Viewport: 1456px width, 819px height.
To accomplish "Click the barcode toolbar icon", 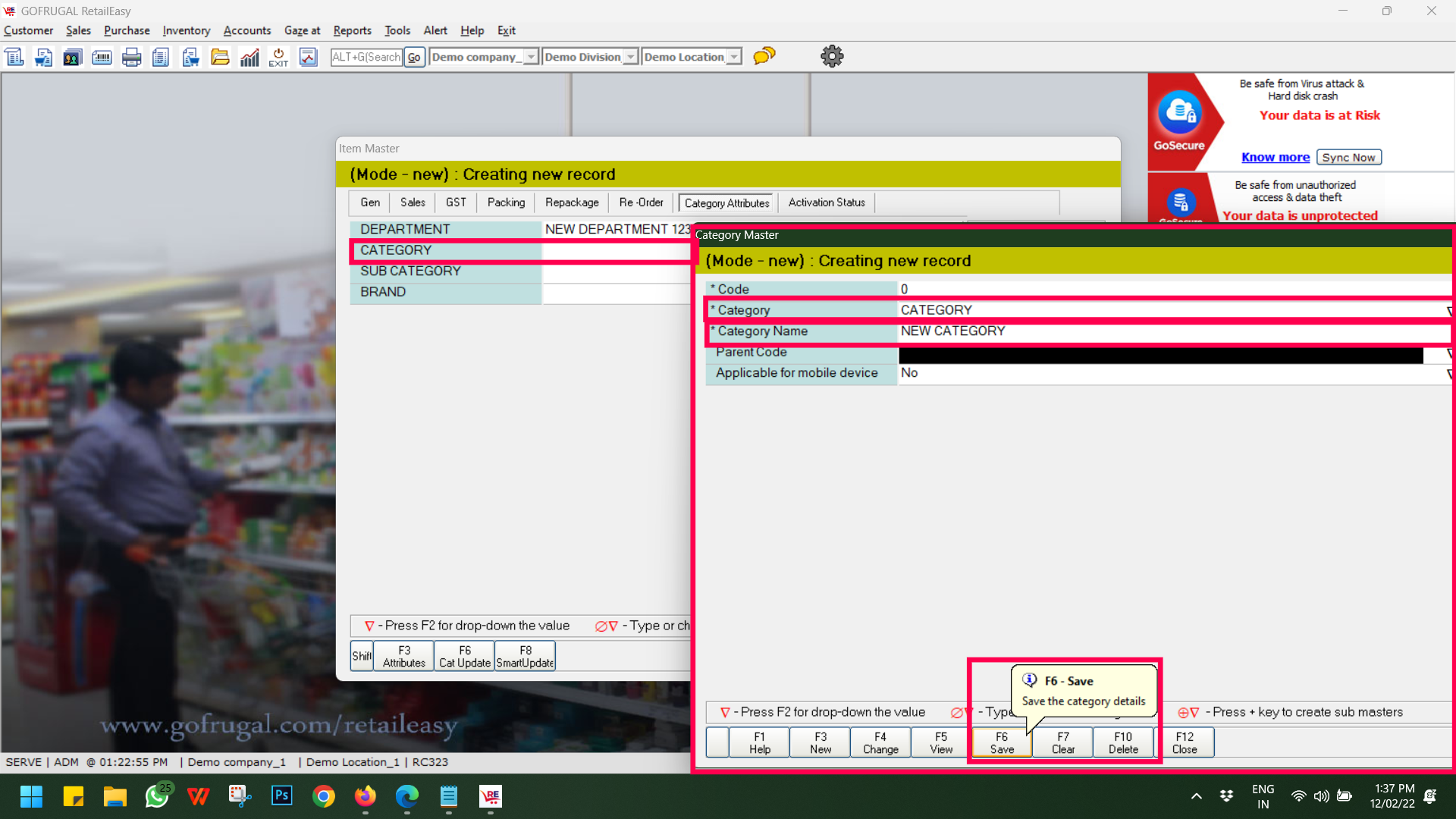I will point(102,57).
